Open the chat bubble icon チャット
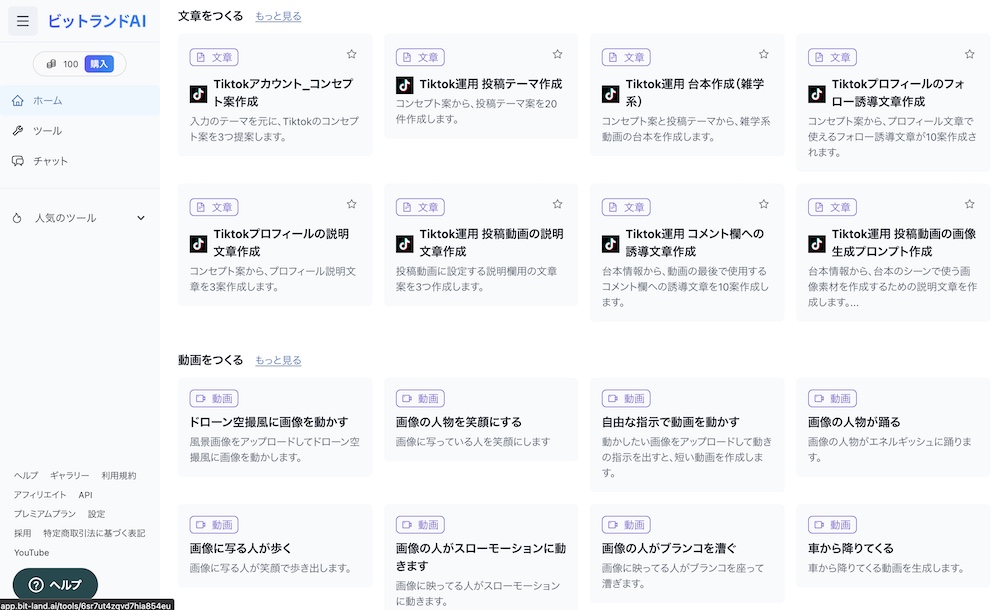 [x=18, y=161]
